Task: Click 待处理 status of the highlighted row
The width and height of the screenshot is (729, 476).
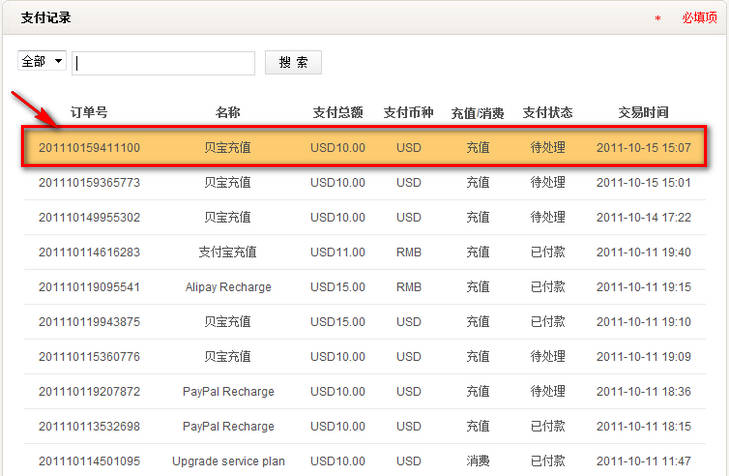Action: click(547, 148)
